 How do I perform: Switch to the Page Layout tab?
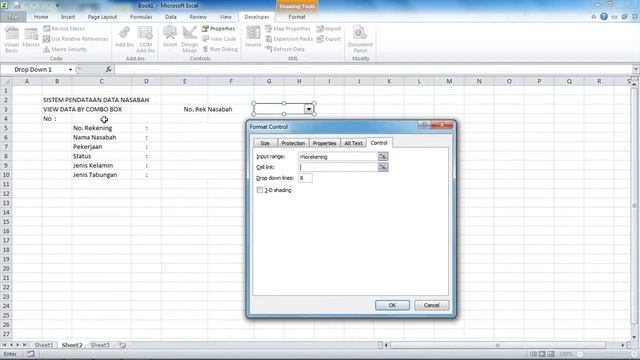(102, 17)
